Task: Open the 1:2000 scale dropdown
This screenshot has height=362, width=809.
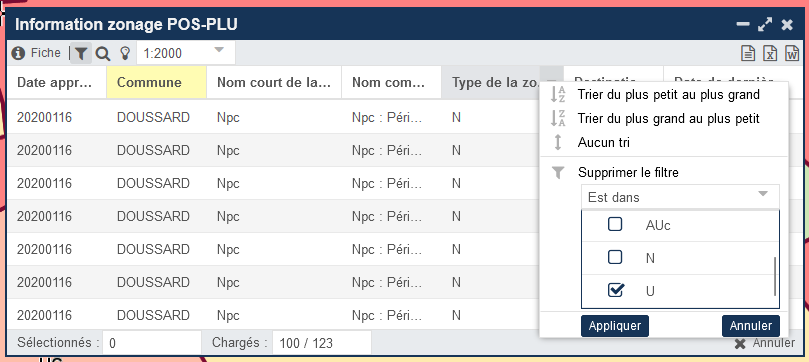Action: click(x=186, y=53)
